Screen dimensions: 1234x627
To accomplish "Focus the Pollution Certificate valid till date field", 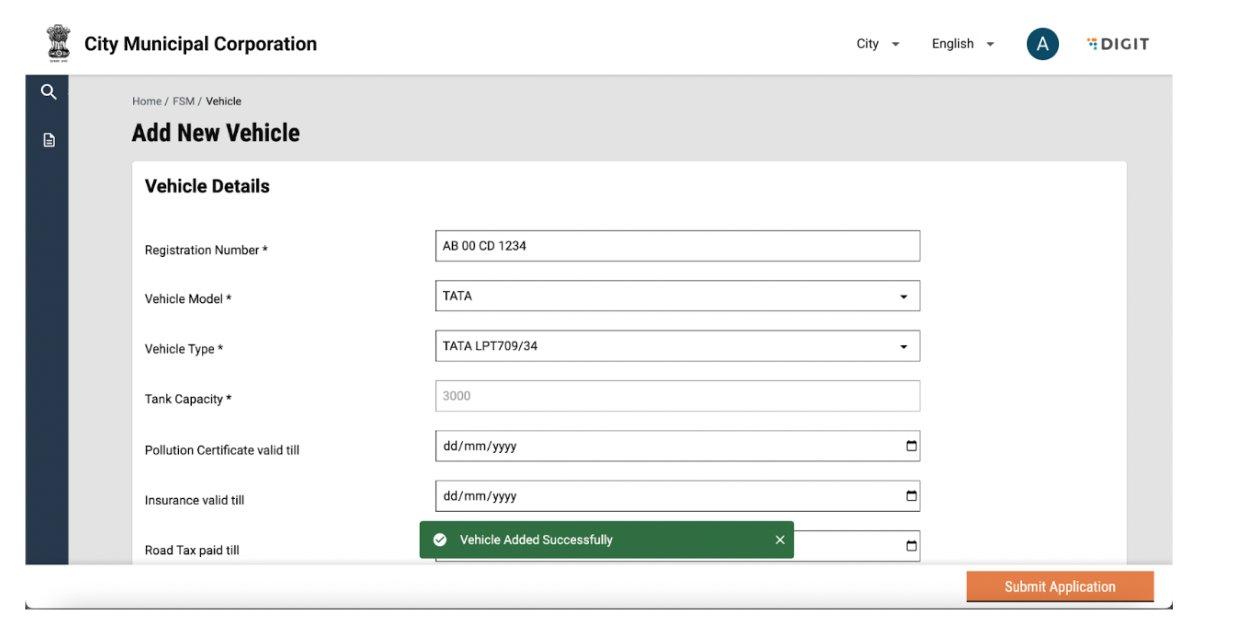I will pyautogui.click(x=660, y=446).
